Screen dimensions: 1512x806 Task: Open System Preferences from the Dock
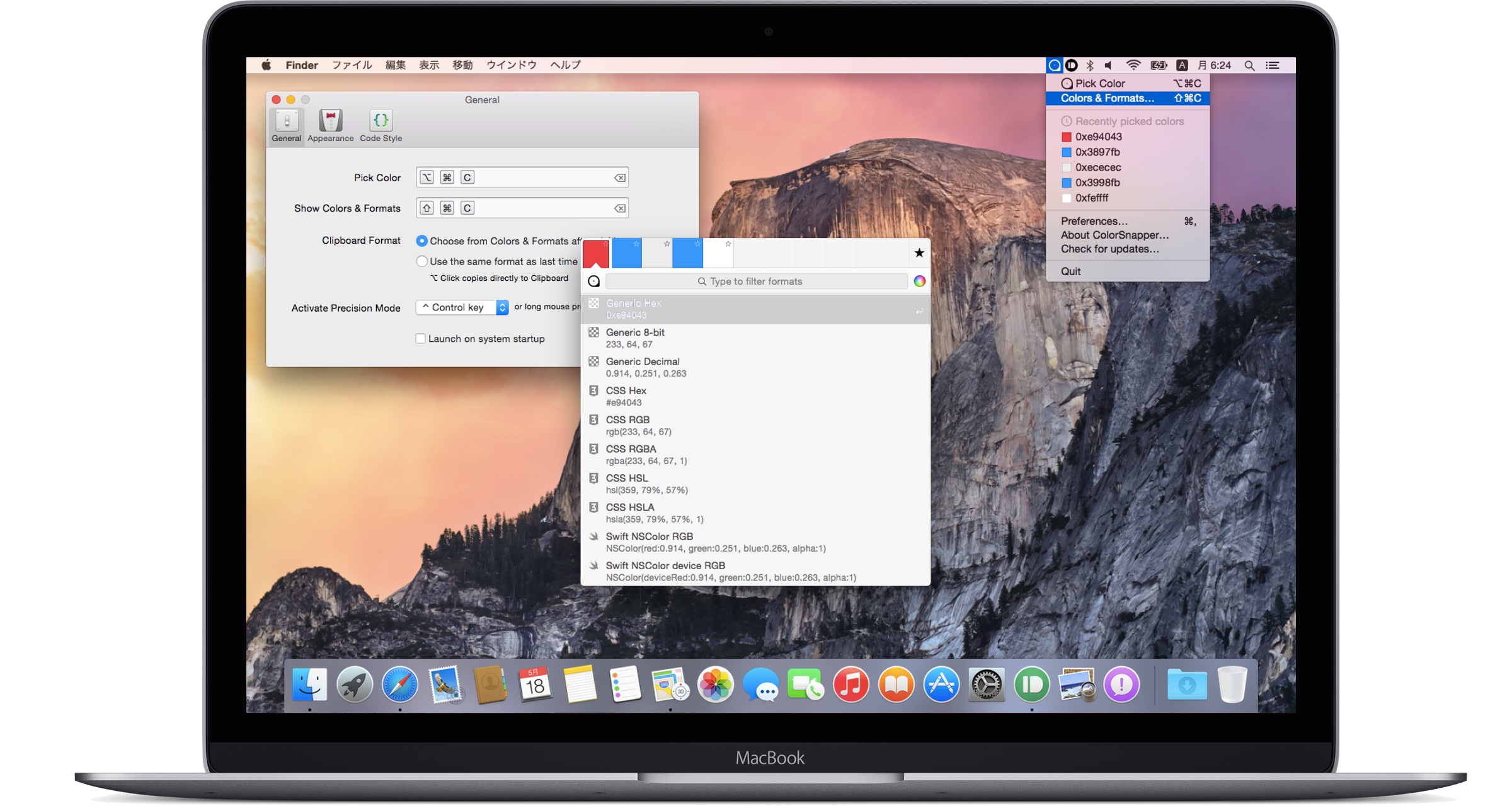(986, 685)
